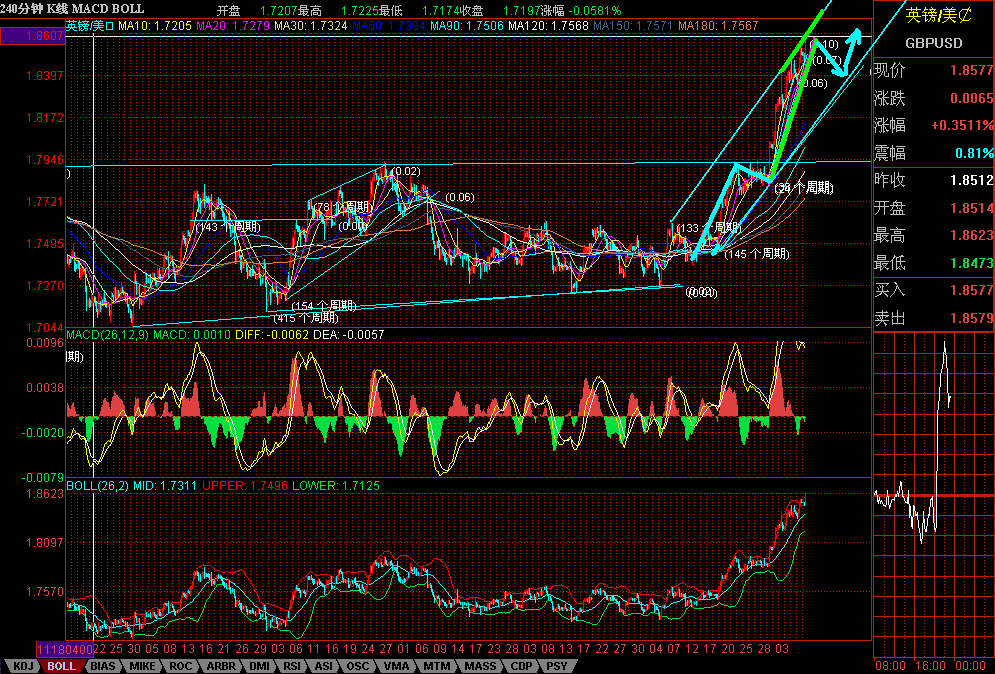Click the 涨幅 +0.3511% quote row
The width and height of the screenshot is (995, 674).
[934, 125]
